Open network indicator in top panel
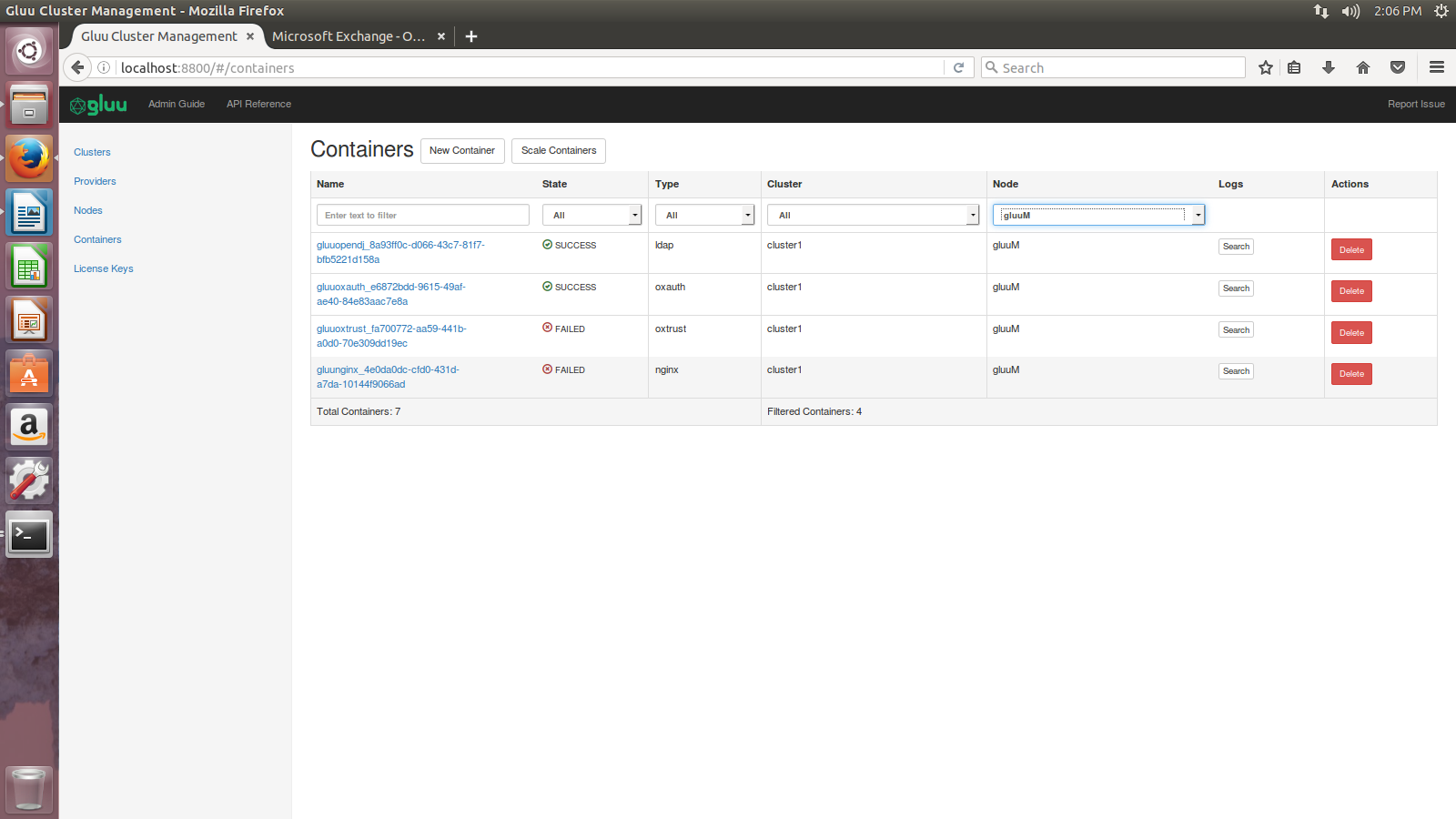The height and width of the screenshot is (819, 1456). click(x=1321, y=11)
